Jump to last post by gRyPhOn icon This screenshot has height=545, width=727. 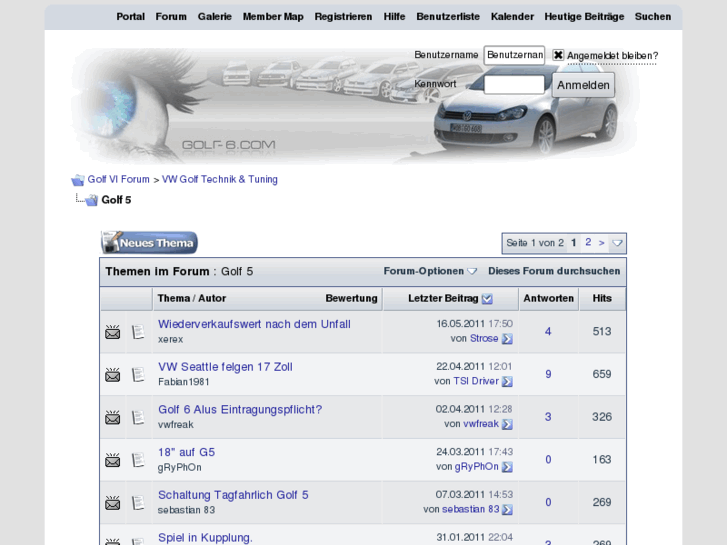(x=507, y=467)
